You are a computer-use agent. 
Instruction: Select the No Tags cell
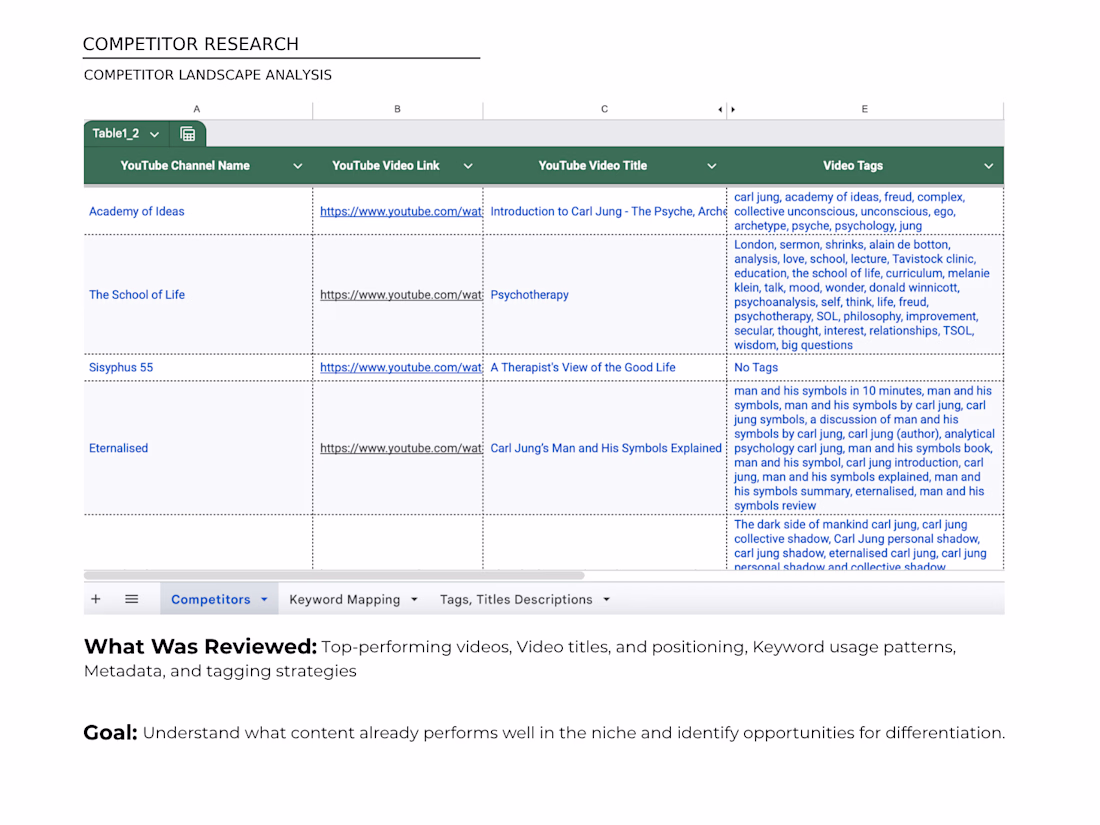coord(865,368)
